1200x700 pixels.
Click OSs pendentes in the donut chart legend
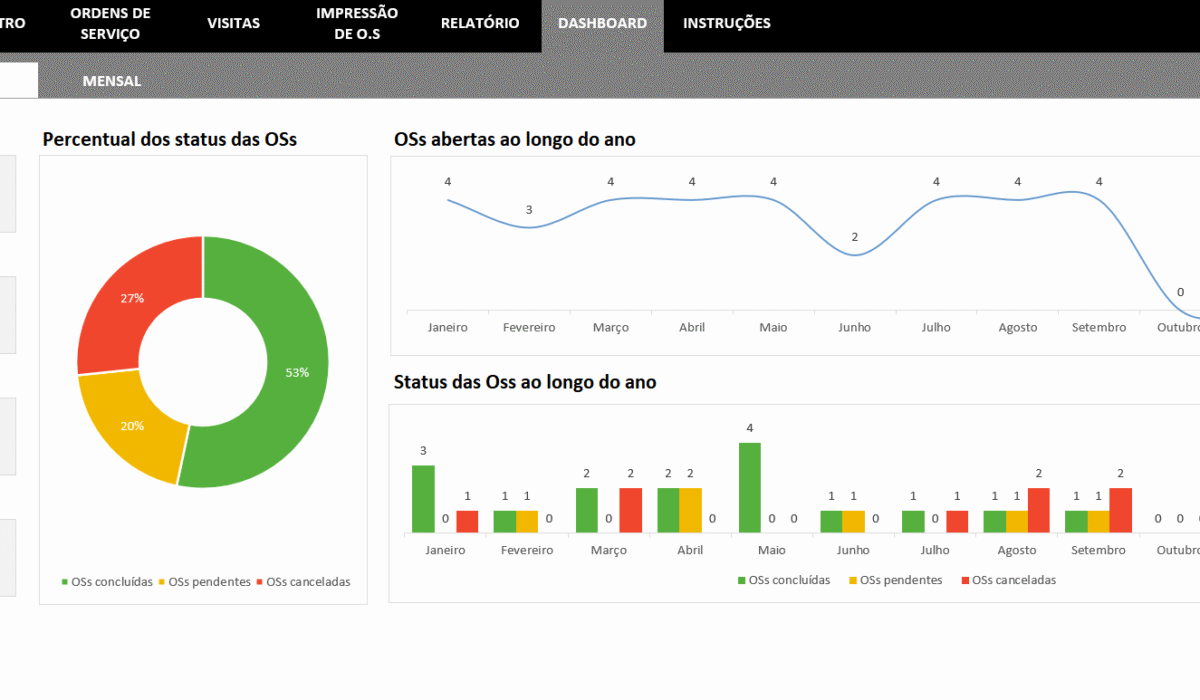(x=209, y=582)
